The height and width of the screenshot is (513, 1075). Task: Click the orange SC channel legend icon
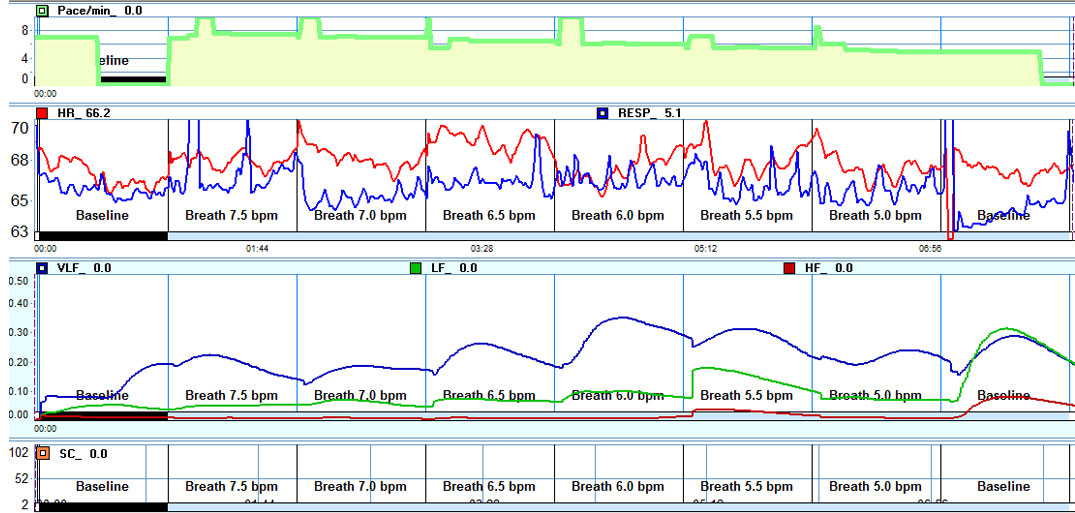pos(42,453)
